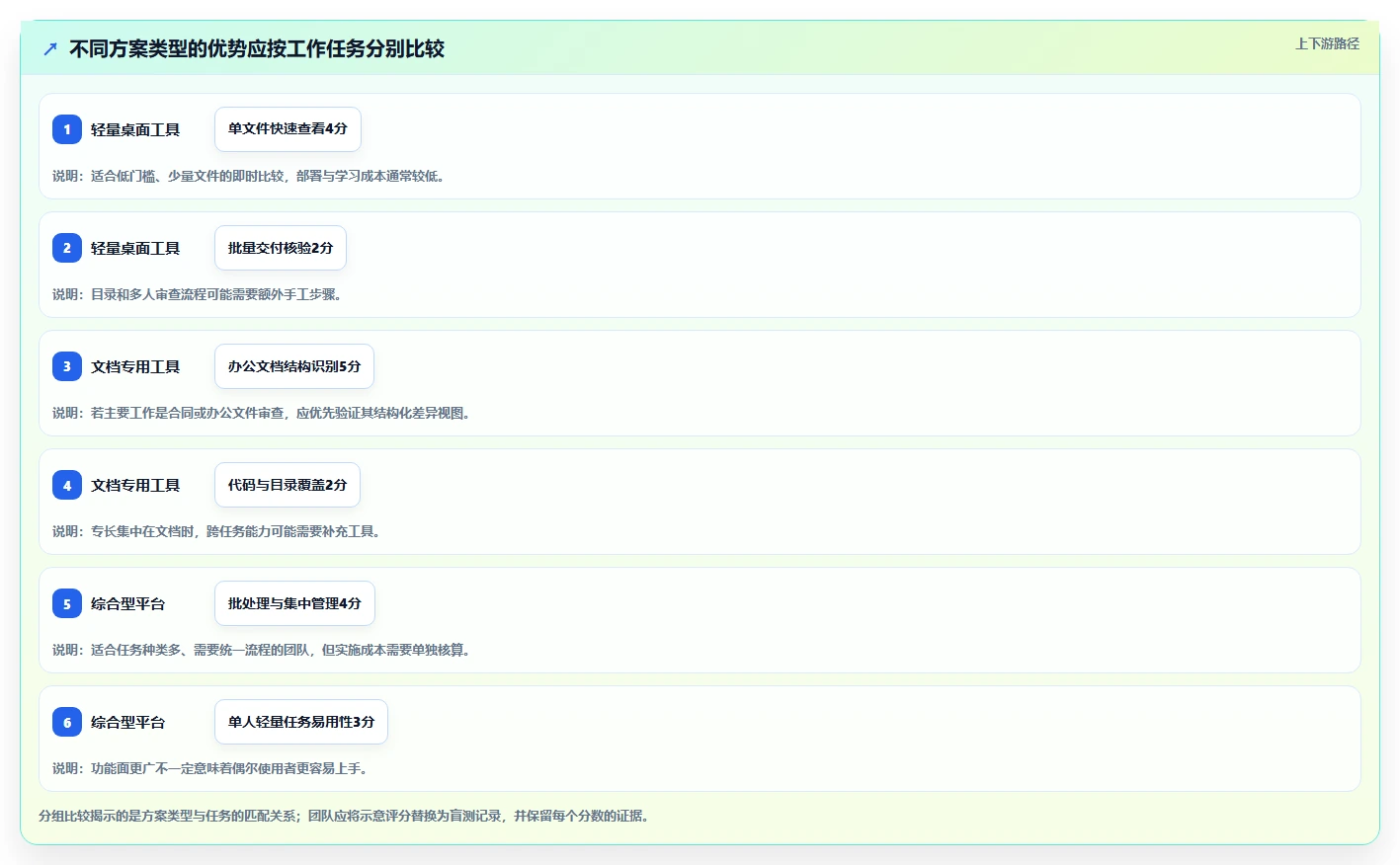This screenshot has width=1400, height=865.
Task: Click number badge 1
Action: point(67,129)
